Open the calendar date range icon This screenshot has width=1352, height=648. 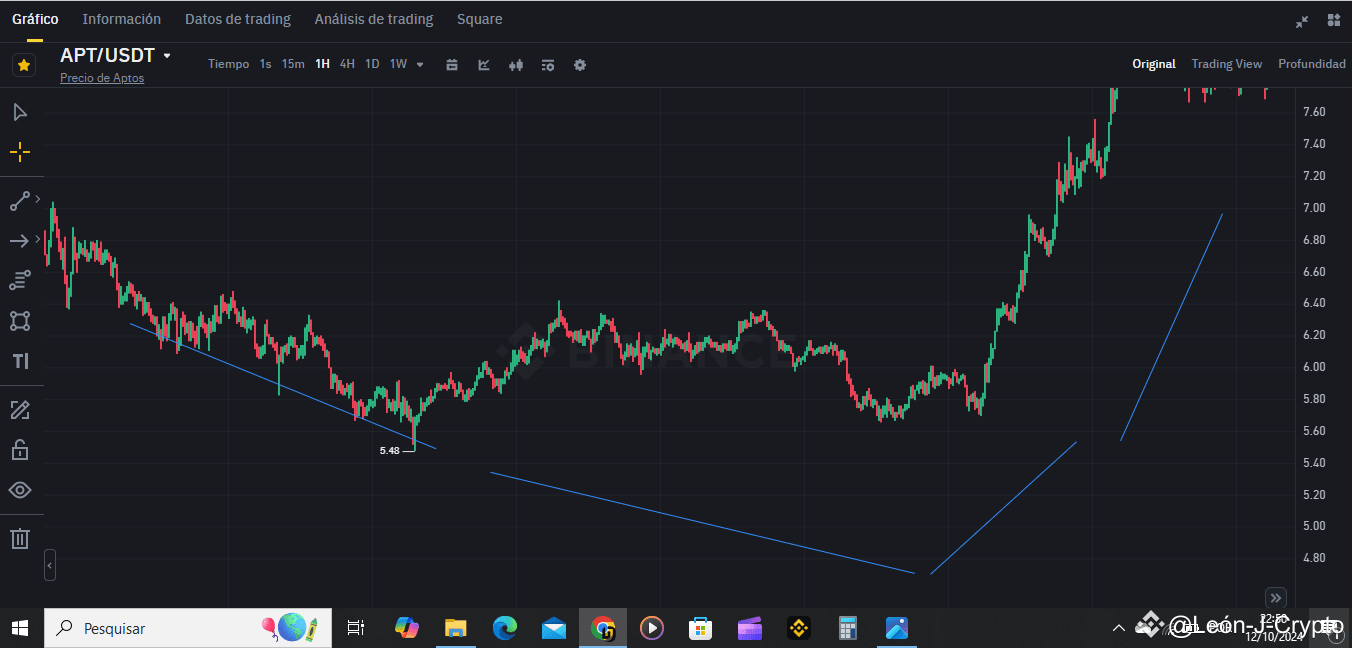(452, 65)
